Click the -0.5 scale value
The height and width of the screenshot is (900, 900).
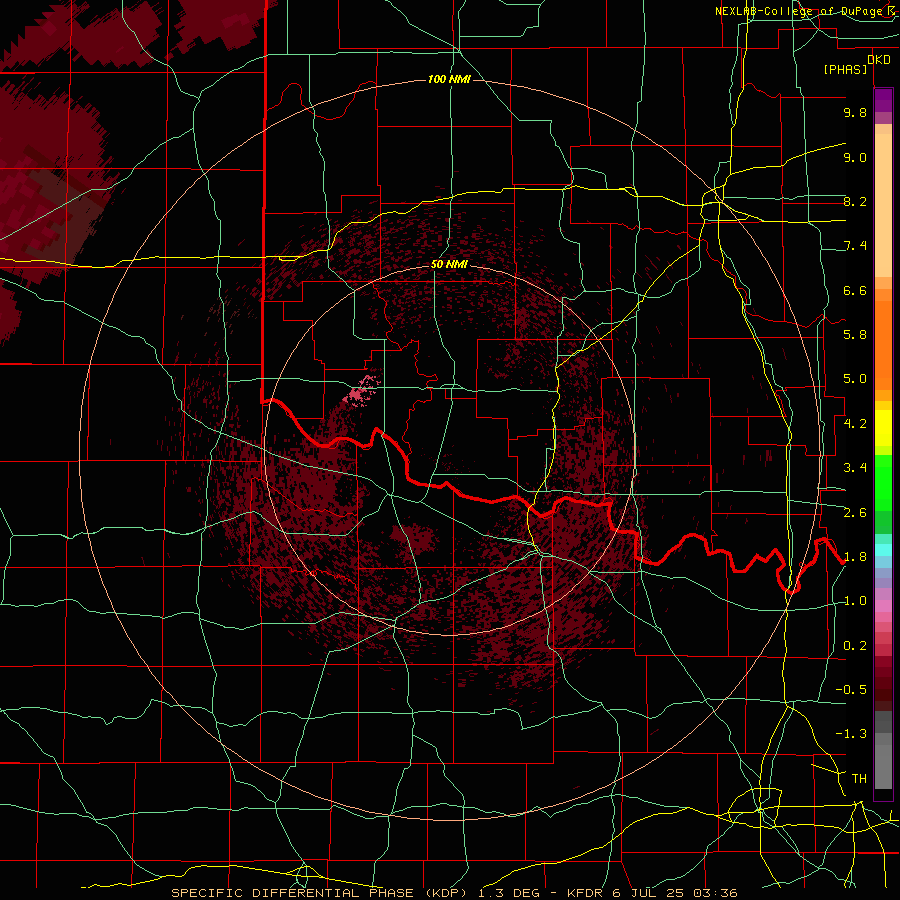851,690
